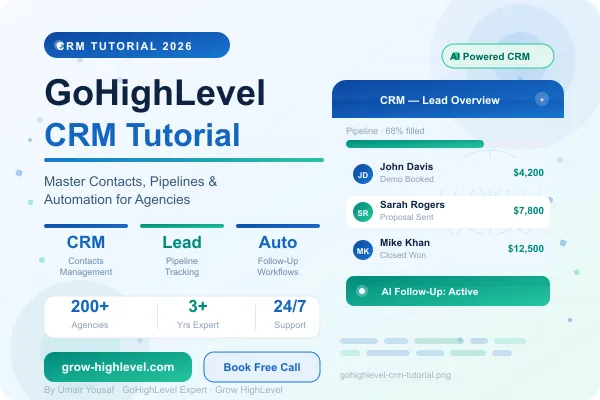Select the John Davis lead row
Image resolution: width=600 pixels, height=400 pixels.
(x=448, y=173)
